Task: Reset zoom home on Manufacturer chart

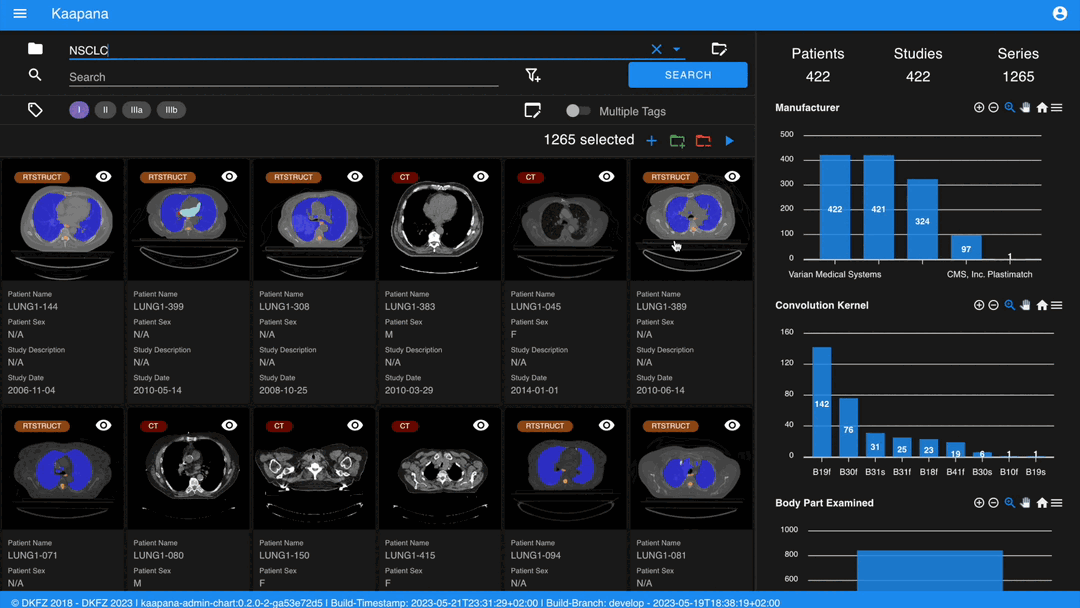Action: pyautogui.click(x=1042, y=107)
